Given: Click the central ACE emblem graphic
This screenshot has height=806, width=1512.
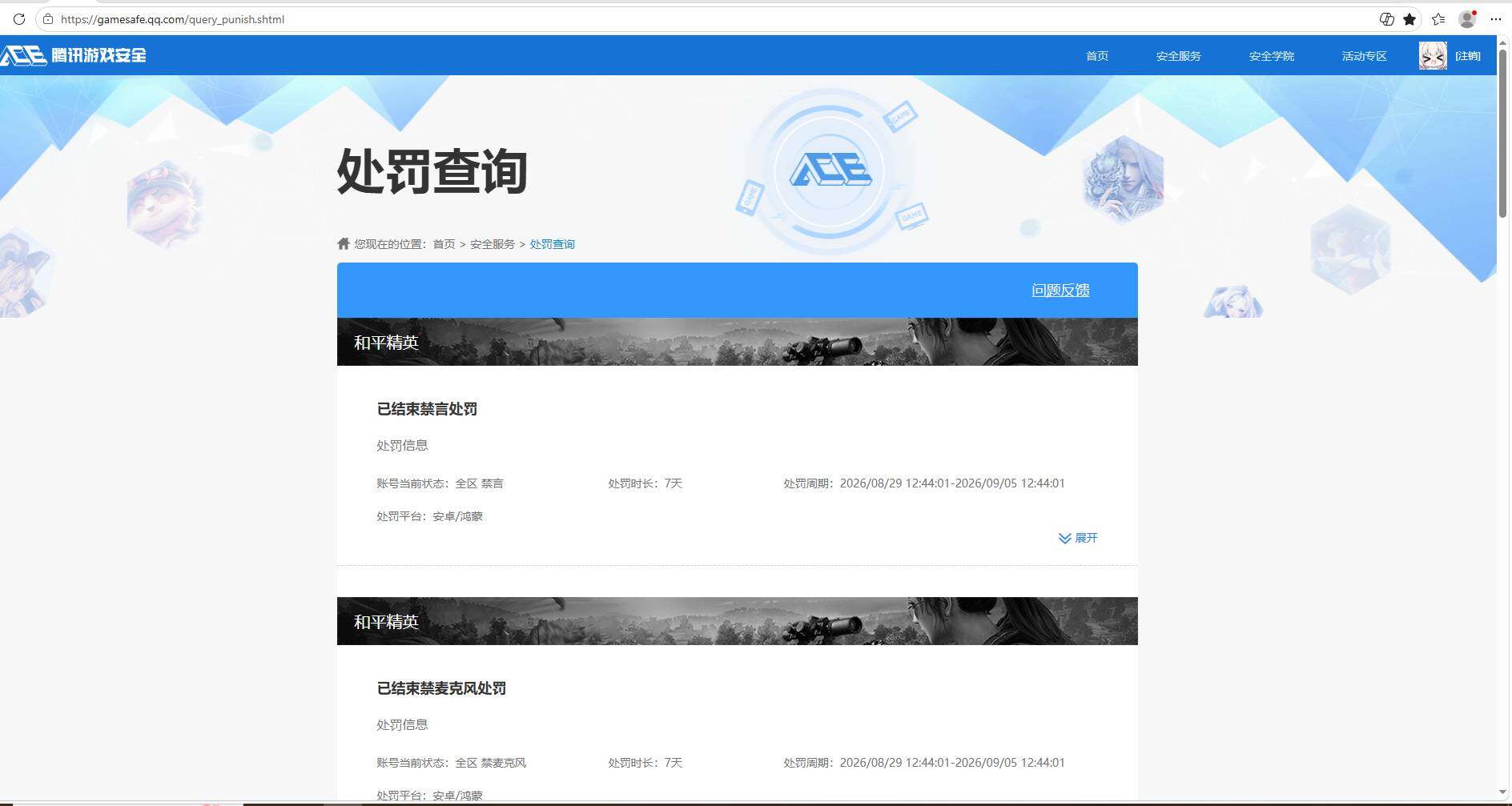Looking at the screenshot, I should point(830,170).
